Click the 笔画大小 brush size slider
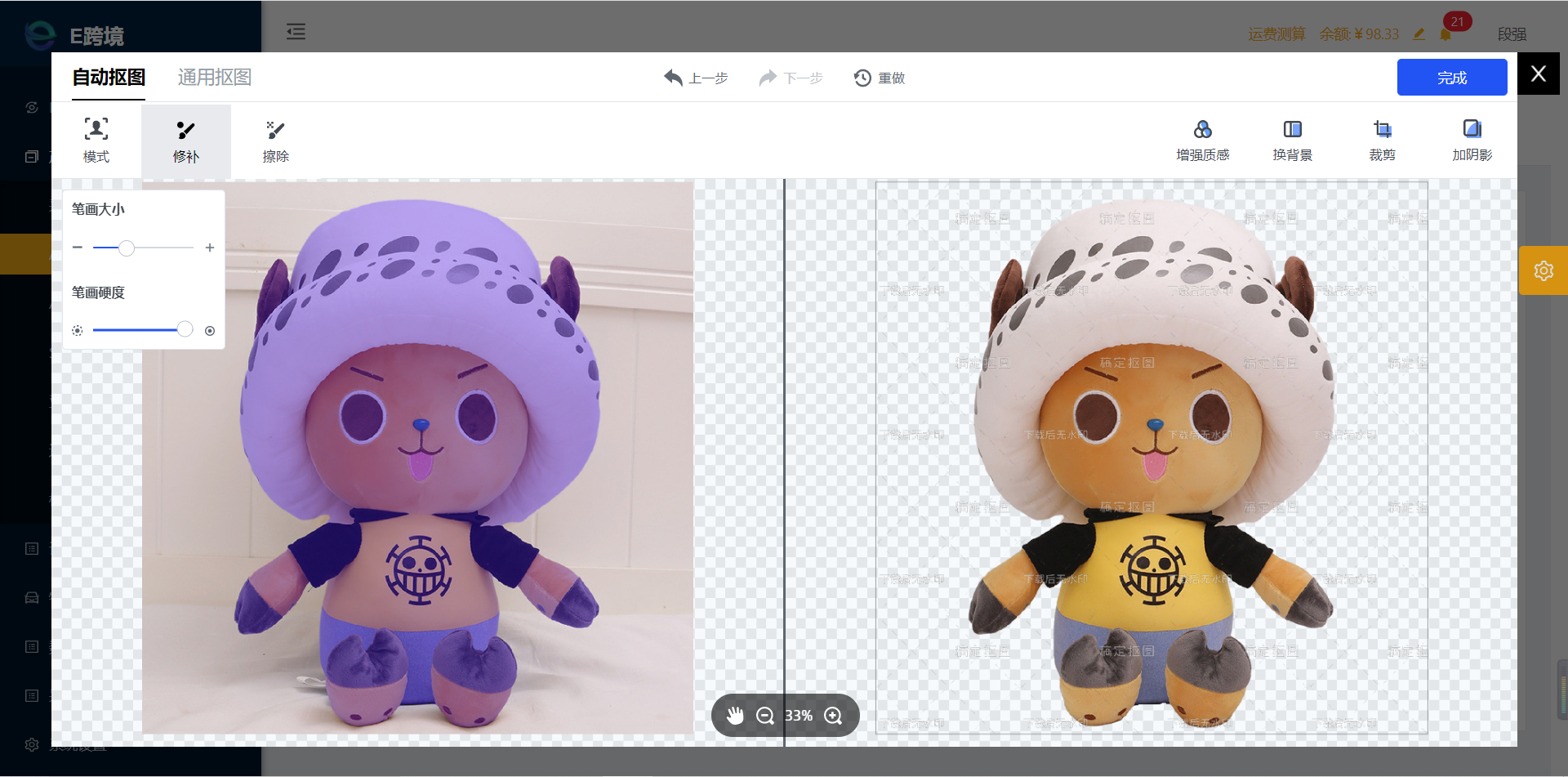 point(143,248)
